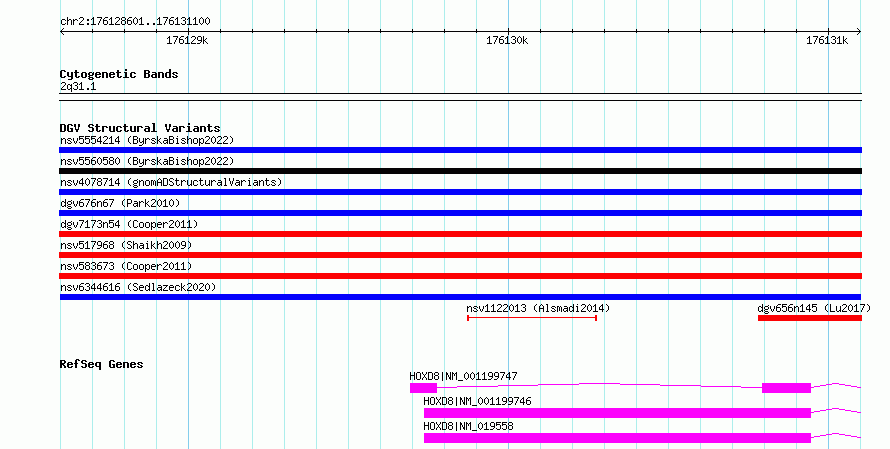Click the HOXD8|NM_019558 transcript label
This screenshot has width=890, height=449.
[468, 426]
